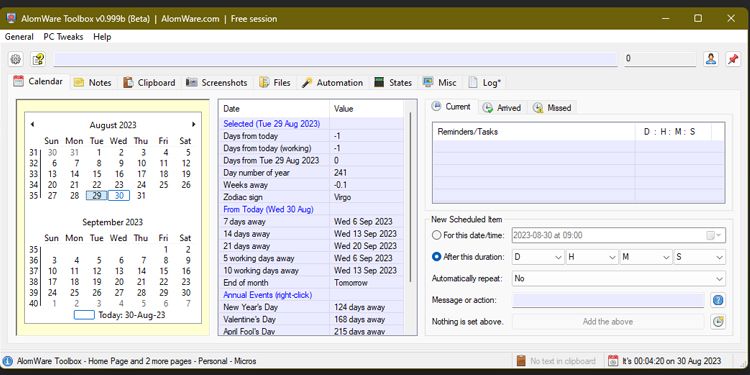Click No text in clipboard status entry
750x375 pixels.
[x=562, y=361]
